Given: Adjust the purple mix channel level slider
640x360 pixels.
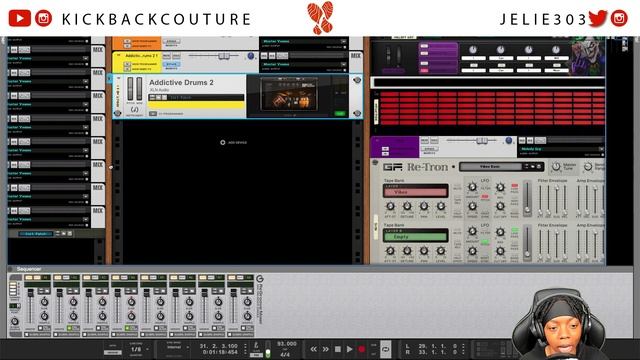Looking at the screenshot, I should click(x=482, y=140).
